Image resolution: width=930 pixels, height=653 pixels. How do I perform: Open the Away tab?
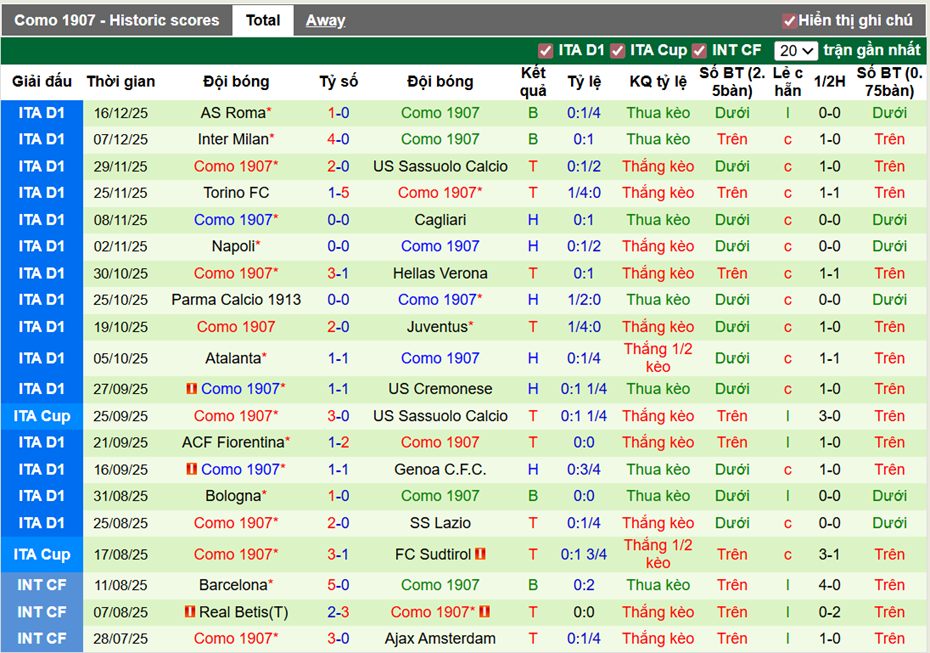point(325,21)
